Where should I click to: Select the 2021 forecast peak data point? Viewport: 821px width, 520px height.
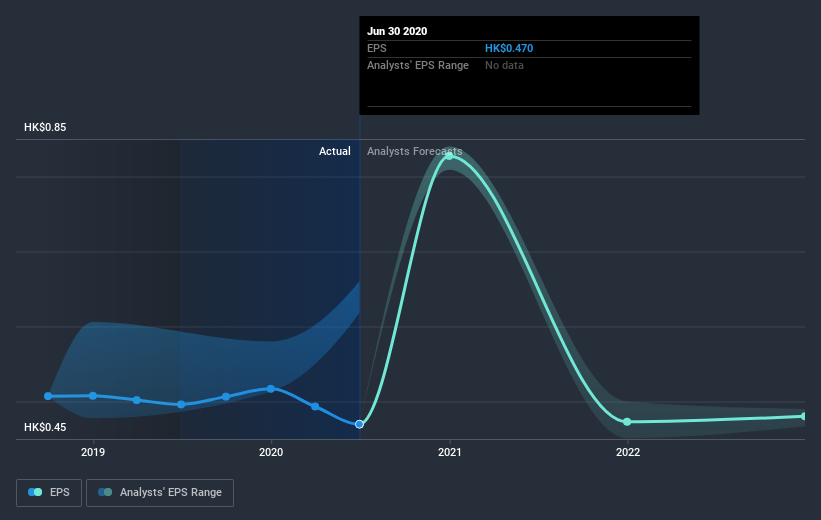point(449,156)
